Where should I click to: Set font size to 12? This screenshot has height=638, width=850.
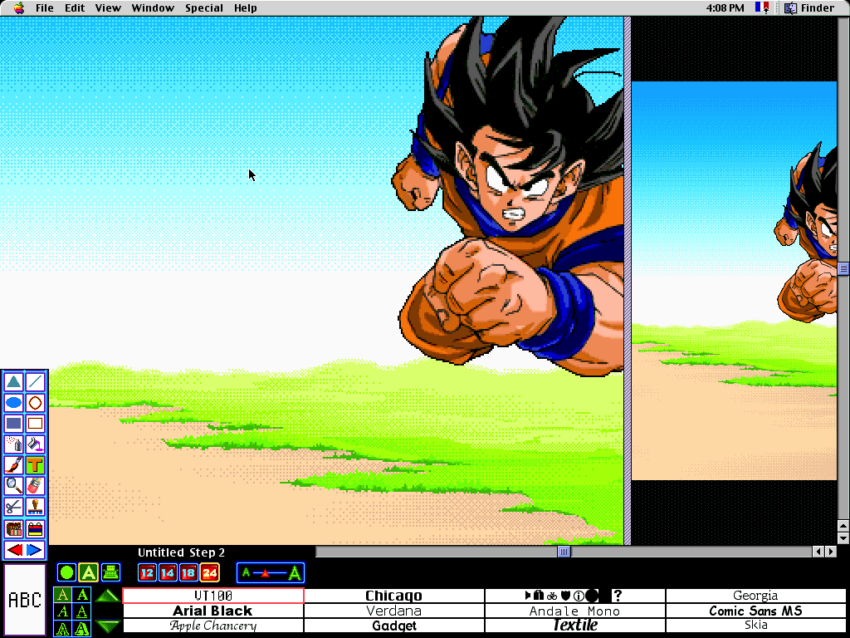[147, 573]
